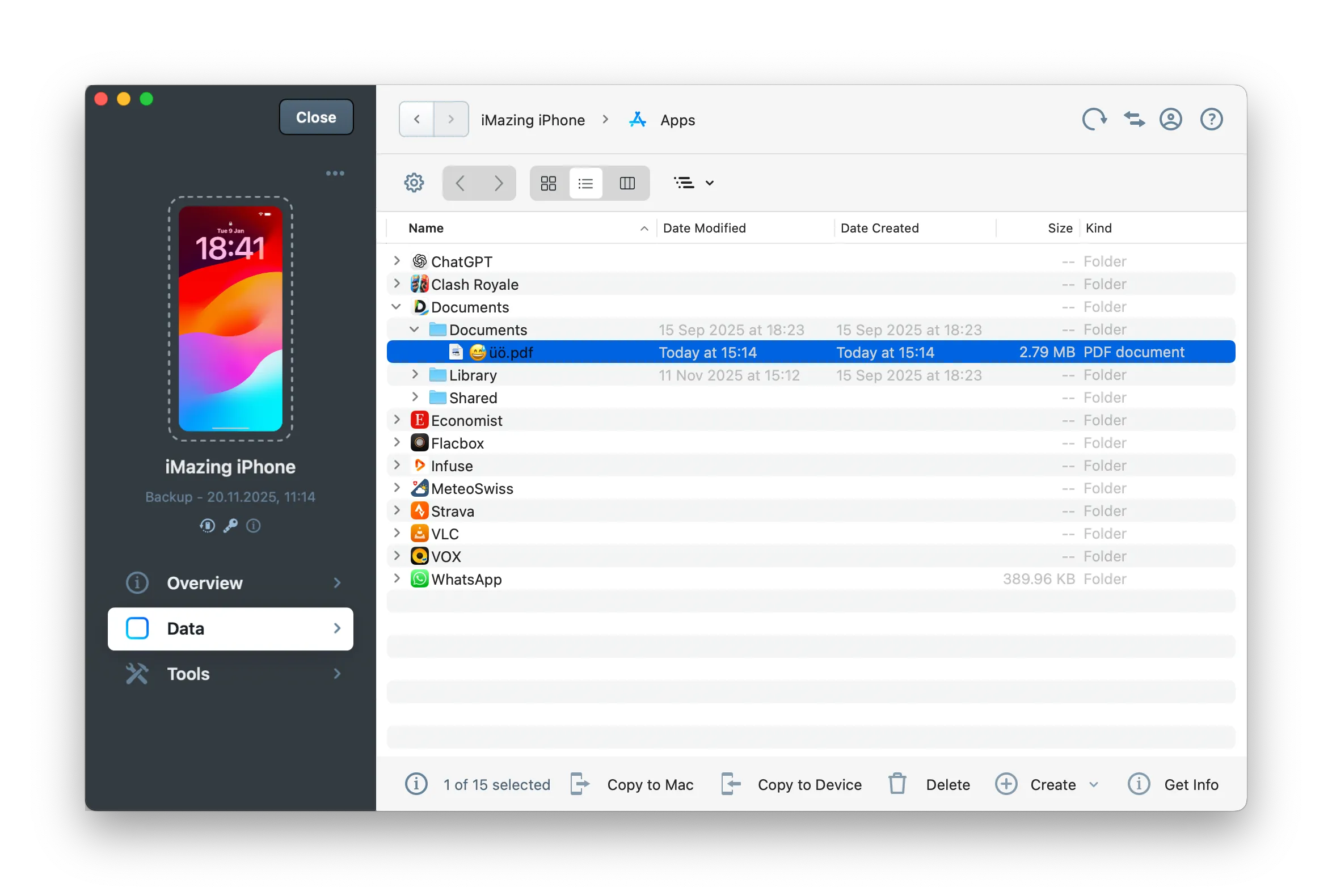Viewport: 1332px width, 896px height.
Task: Click the transfer arrows icon near account
Action: pyautogui.click(x=1133, y=120)
